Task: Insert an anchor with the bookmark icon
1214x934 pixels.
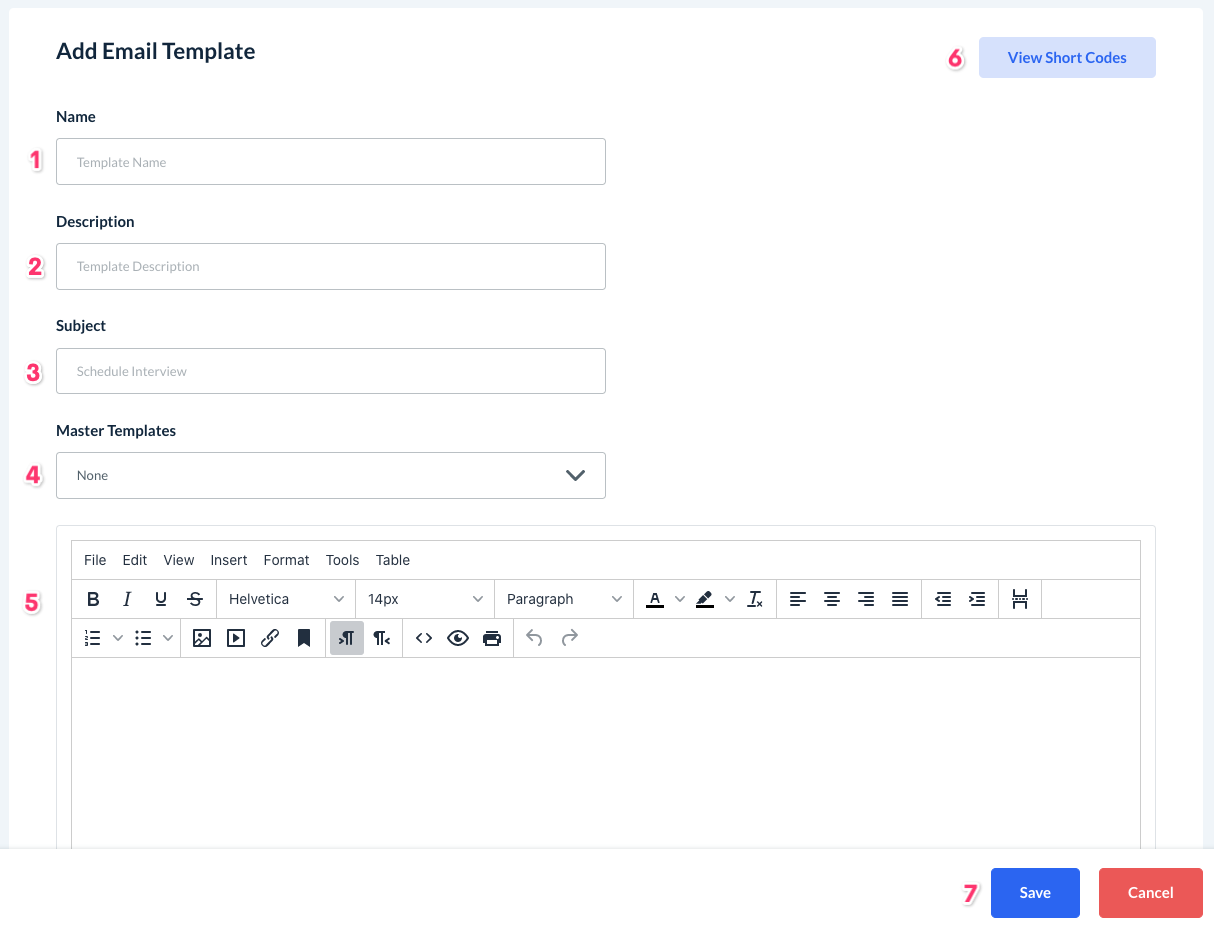Action: coord(304,638)
